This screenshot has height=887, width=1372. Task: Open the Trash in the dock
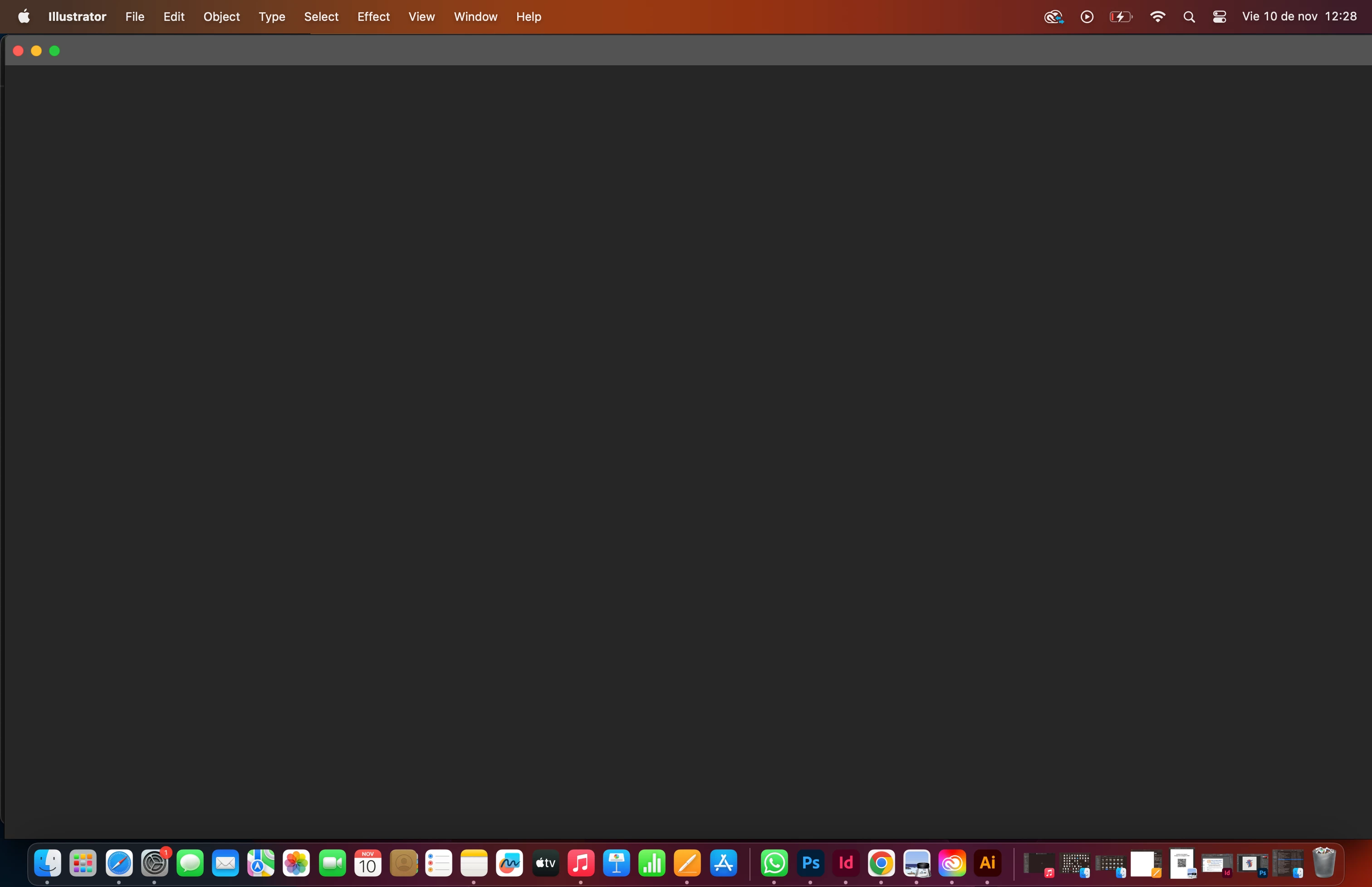coord(1323,863)
